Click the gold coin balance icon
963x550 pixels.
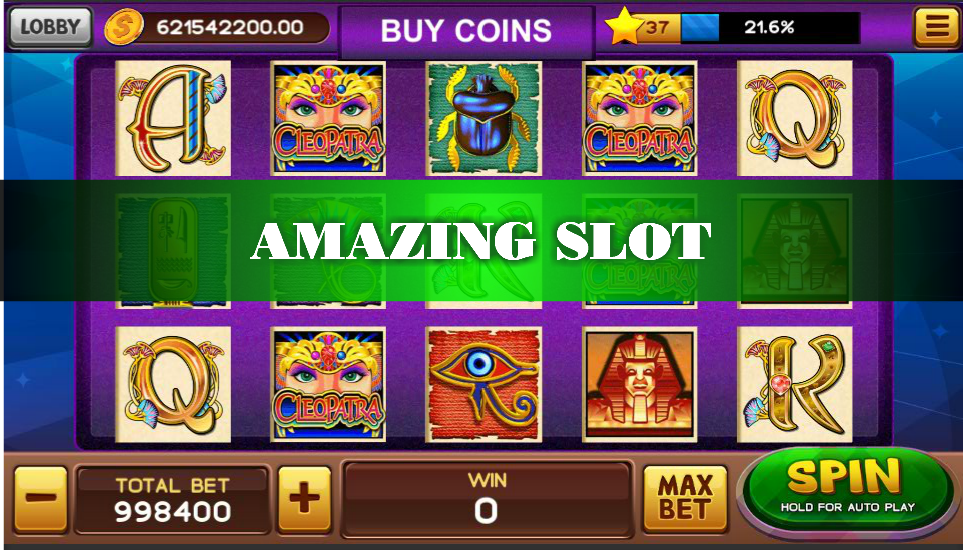pos(123,27)
